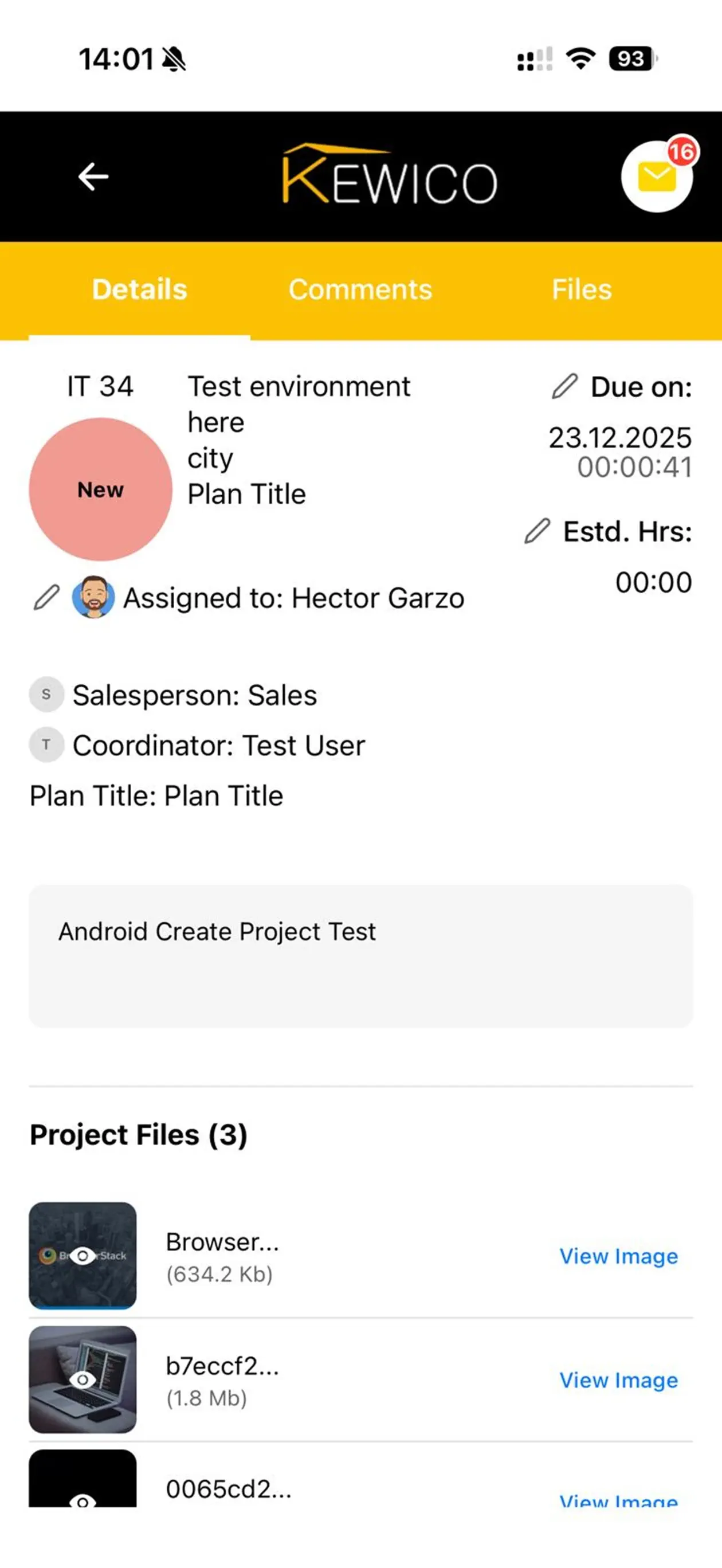Tap Hector Garzo's avatar
Viewport: 722px width, 1568px height.
pyautogui.click(x=93, y=597)
